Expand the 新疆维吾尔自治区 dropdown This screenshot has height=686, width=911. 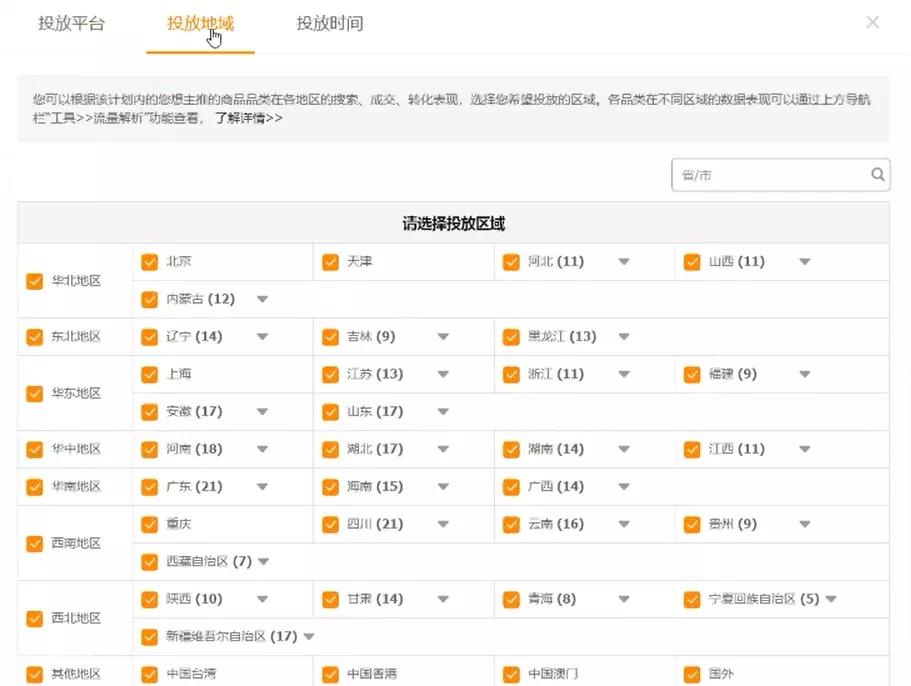(x=308, y=635)
